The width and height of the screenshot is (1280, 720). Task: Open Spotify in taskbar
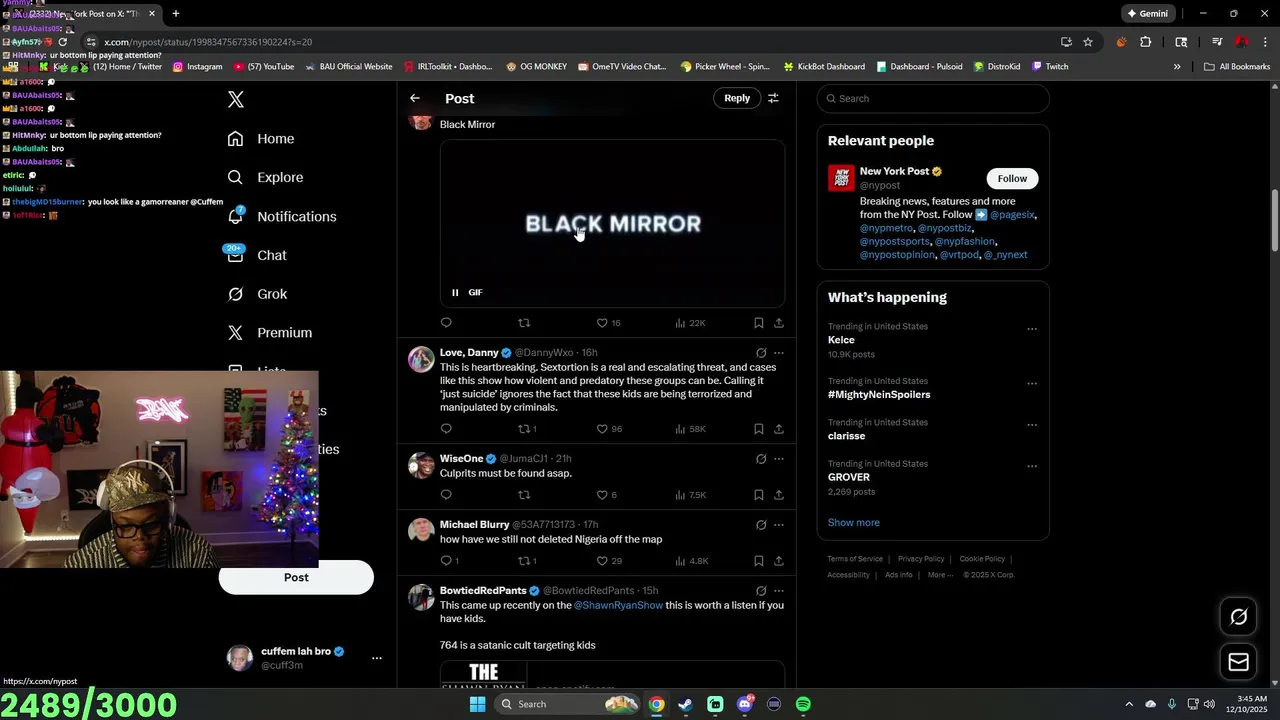point(803,704)
